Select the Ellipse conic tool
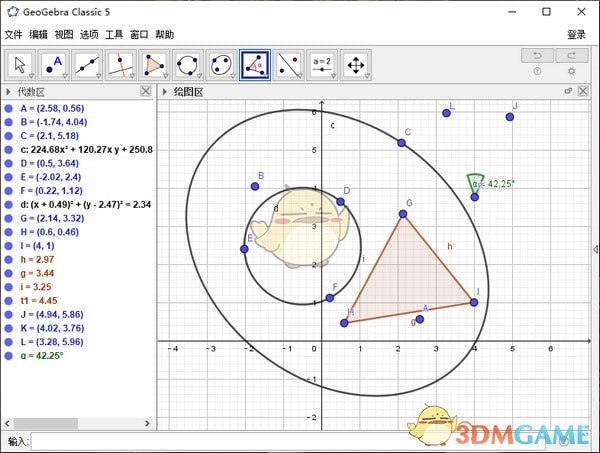Image resolution: width=600 pixels, height=453 pixels. [222, 65]
